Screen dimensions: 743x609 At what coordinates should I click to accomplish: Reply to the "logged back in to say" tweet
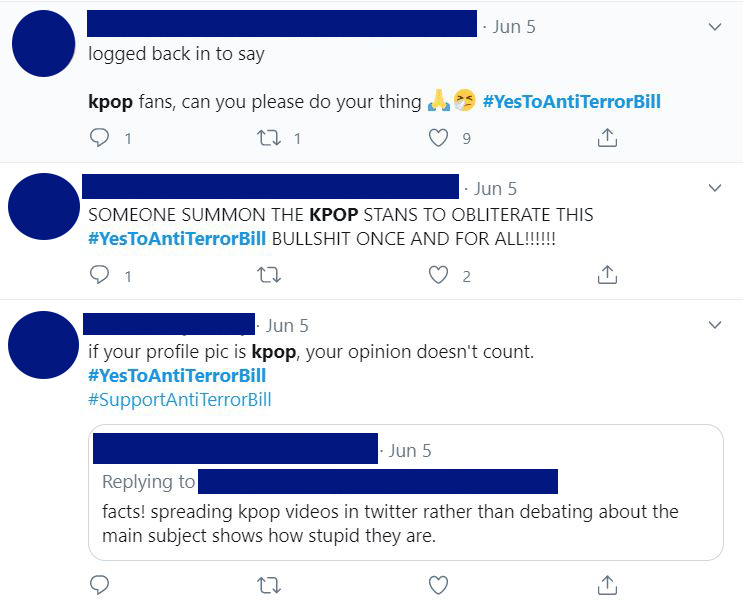click(99, 139)
